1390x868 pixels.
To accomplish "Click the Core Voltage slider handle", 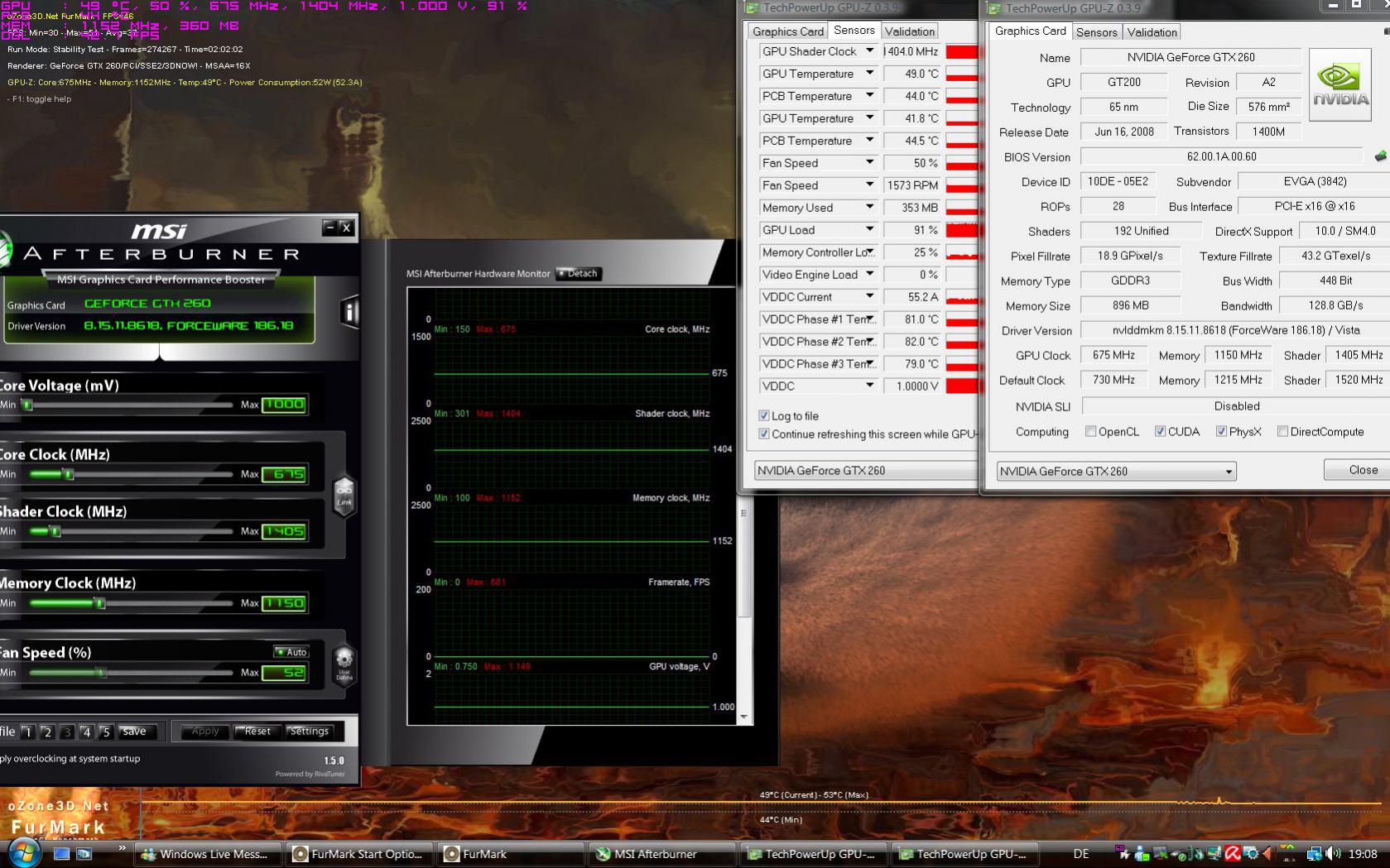I will coord(27,405).
